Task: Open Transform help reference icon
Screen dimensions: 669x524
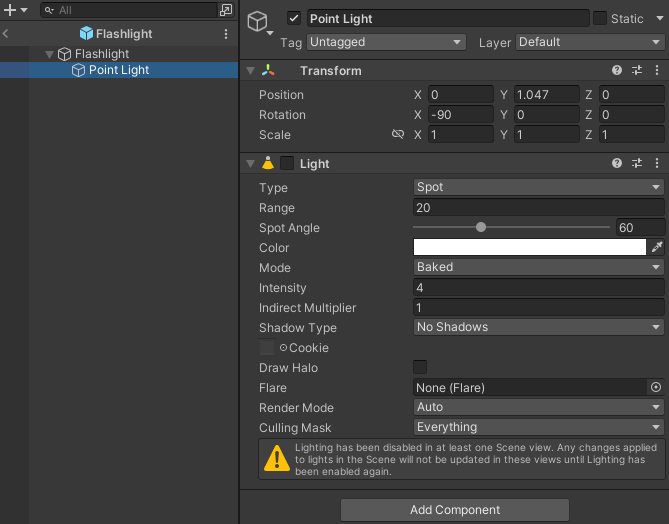Action: tap(617, 70)
